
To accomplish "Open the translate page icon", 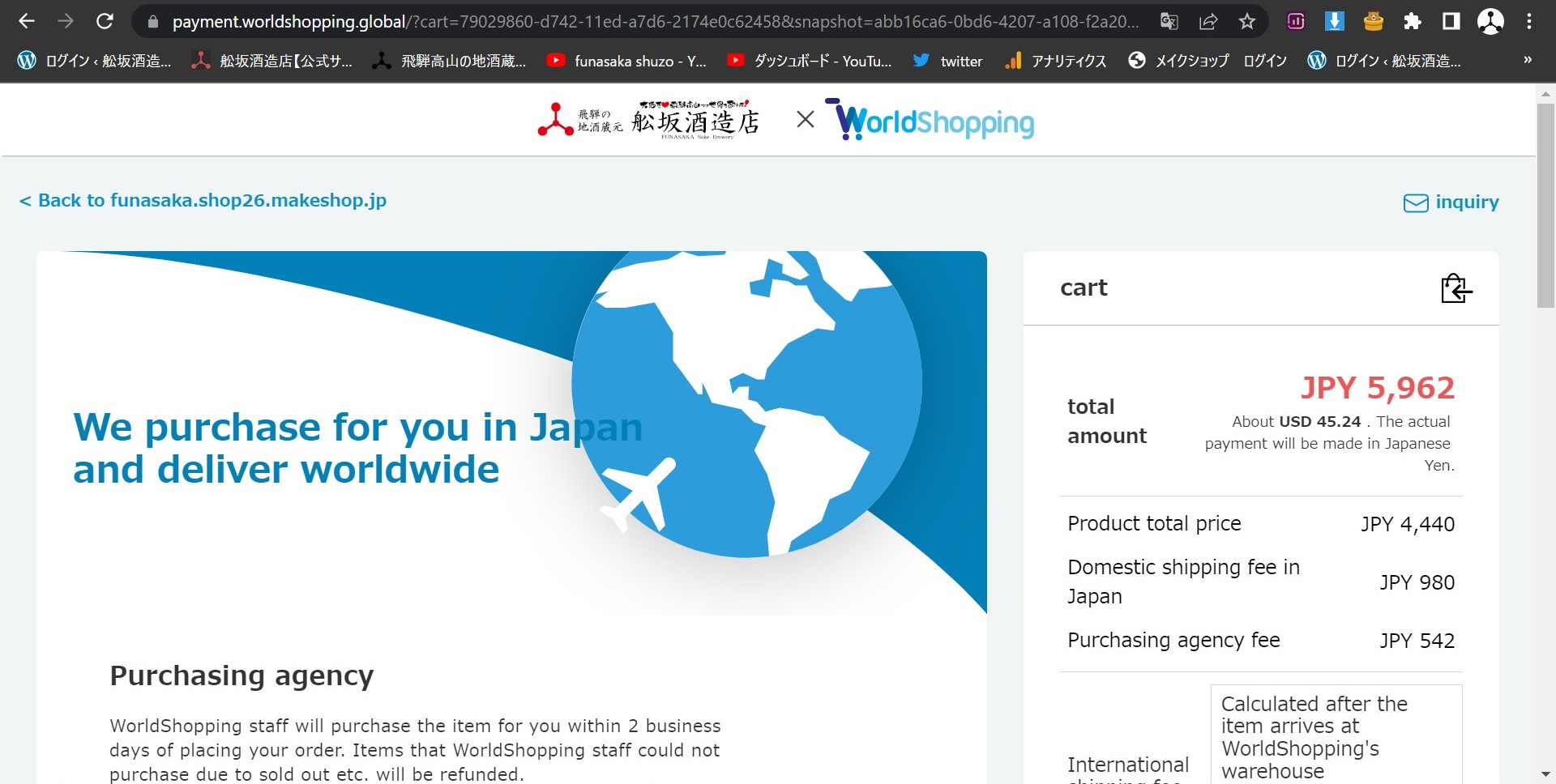I will click(1169, 22).
